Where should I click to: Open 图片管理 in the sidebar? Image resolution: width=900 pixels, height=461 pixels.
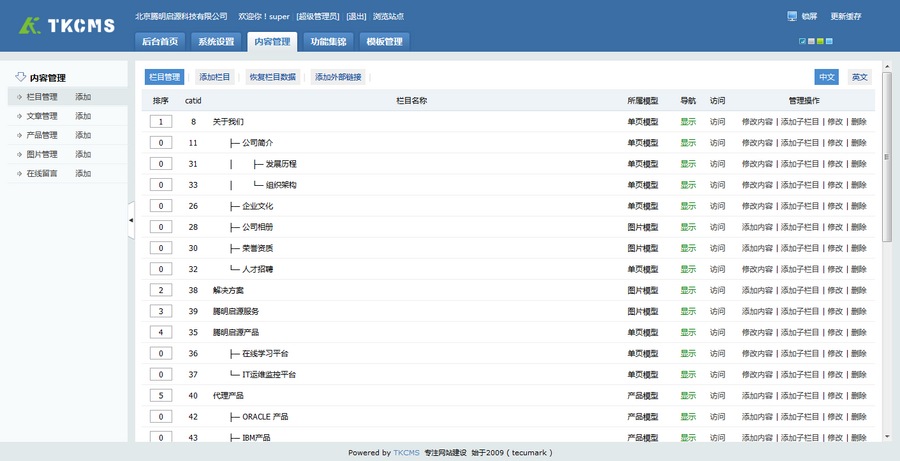(42, 154)
